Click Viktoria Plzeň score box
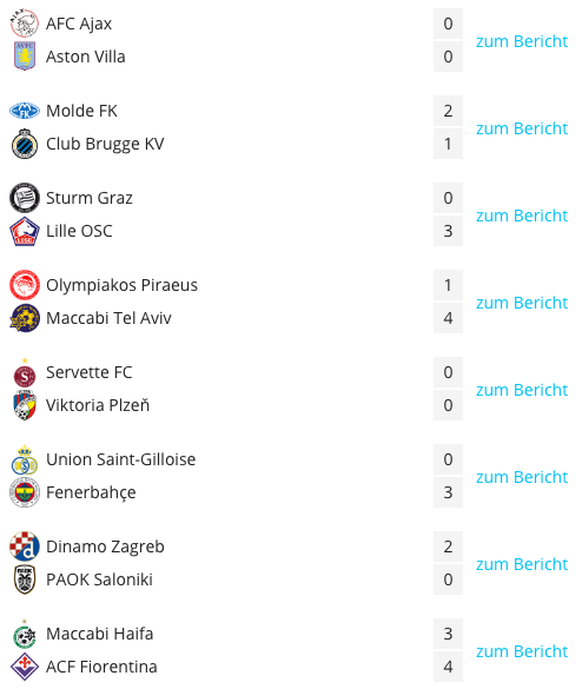This screenshot has width=582, height=689. [x=448, y=405]
